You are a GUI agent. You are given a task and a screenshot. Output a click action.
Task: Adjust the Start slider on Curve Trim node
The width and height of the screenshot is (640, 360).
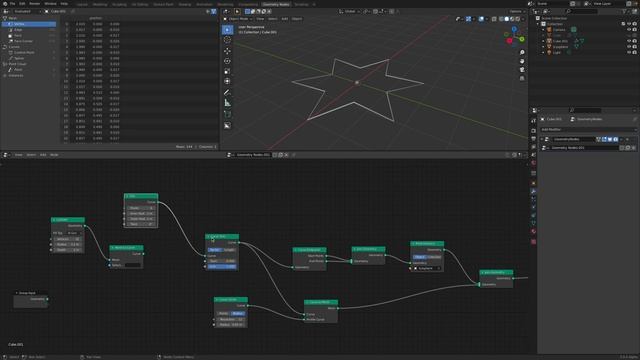222,261
